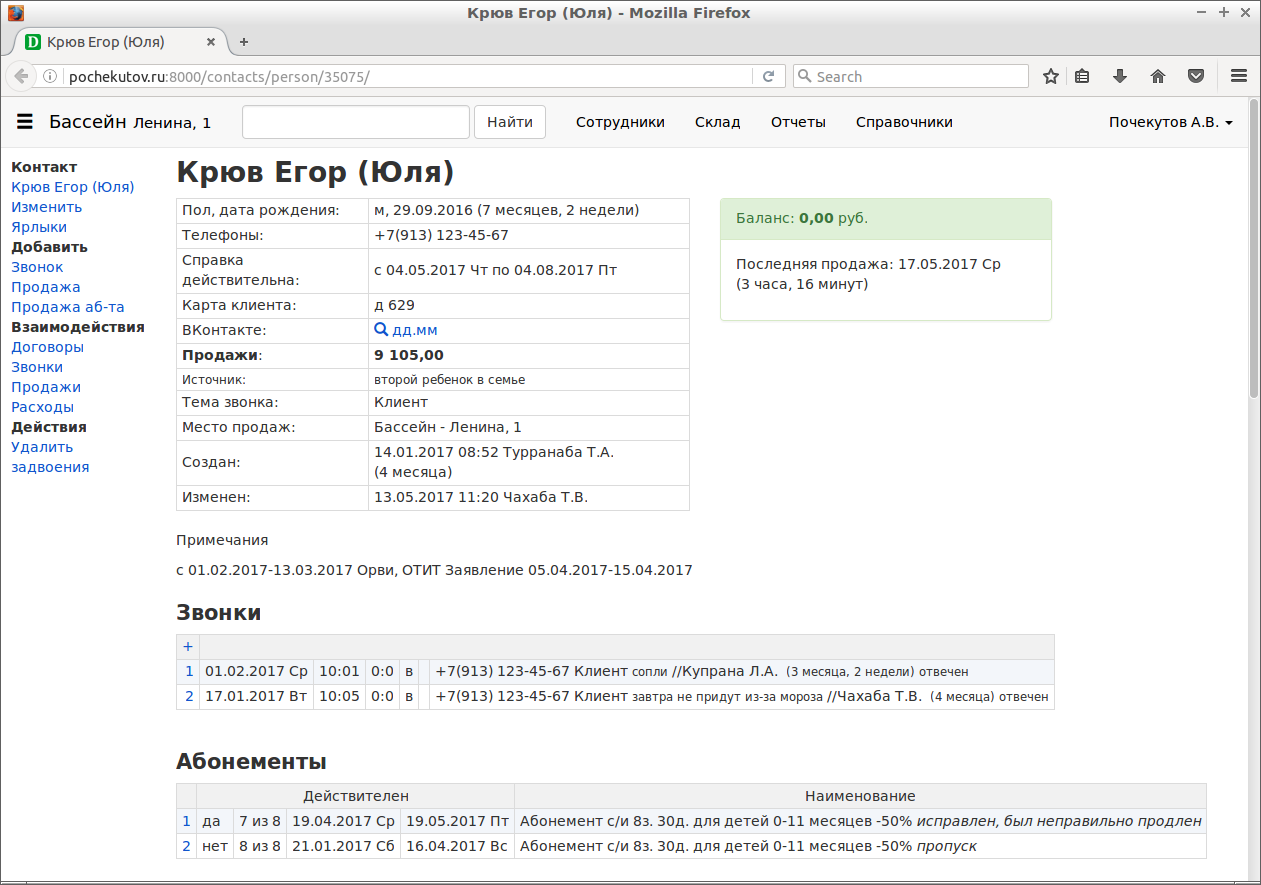Click the 9 105,00 sales total
The height and width of the screenshot is (885, 1261).
click(409, 355)
